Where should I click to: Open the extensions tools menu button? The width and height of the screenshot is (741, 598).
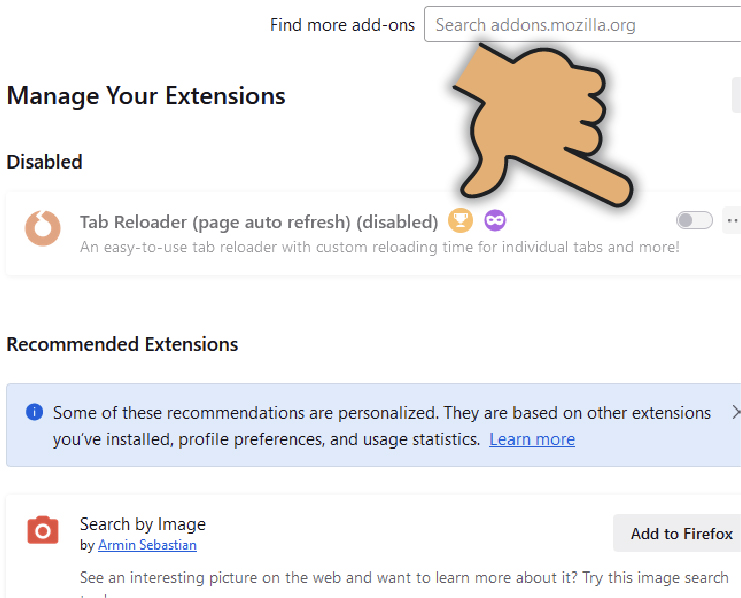click(x=737, y=96)
